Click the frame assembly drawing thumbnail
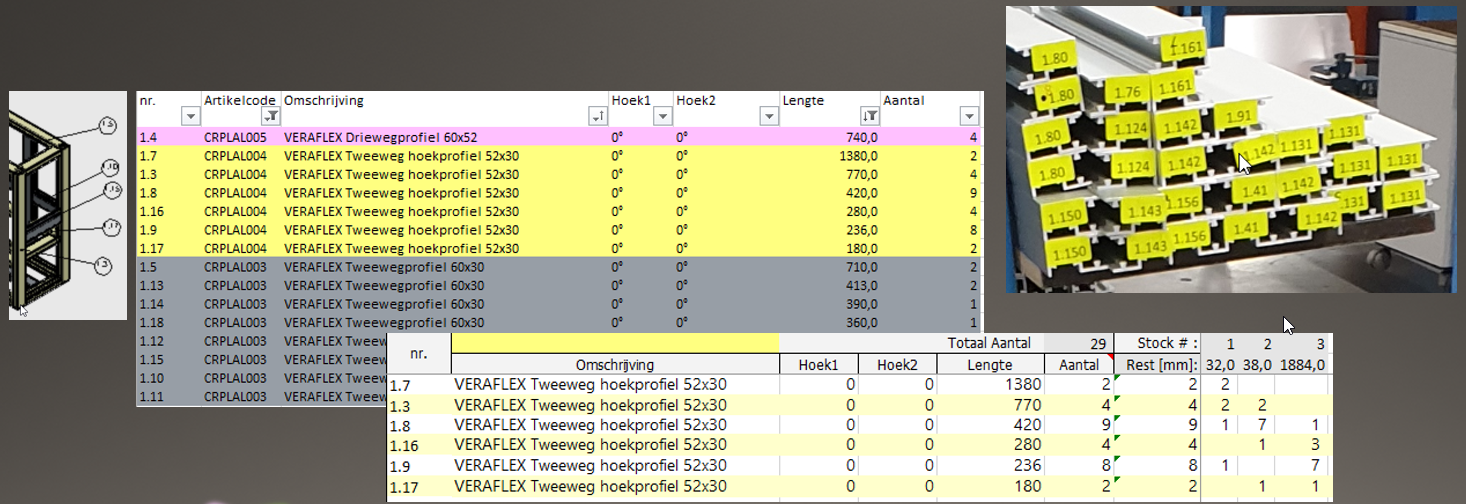The width and height of the screenshot is (1466, 504). pyautogui.click(x=68, y=206)
